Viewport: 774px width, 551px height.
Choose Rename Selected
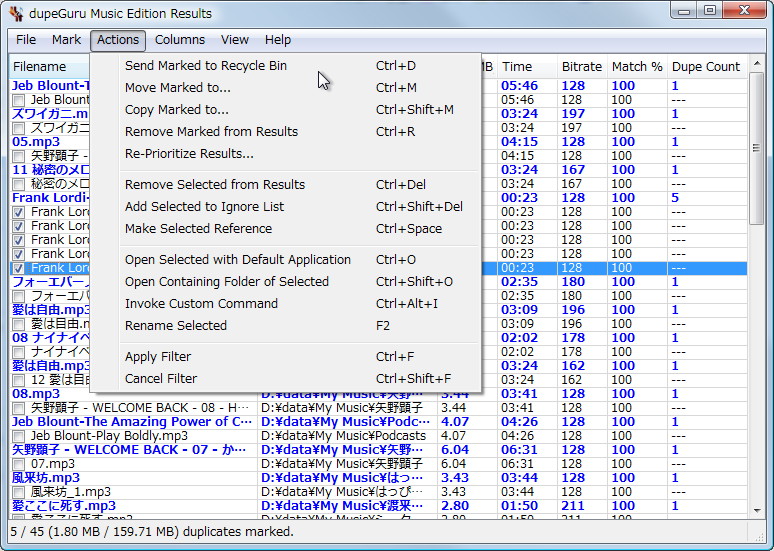[285, 326]
